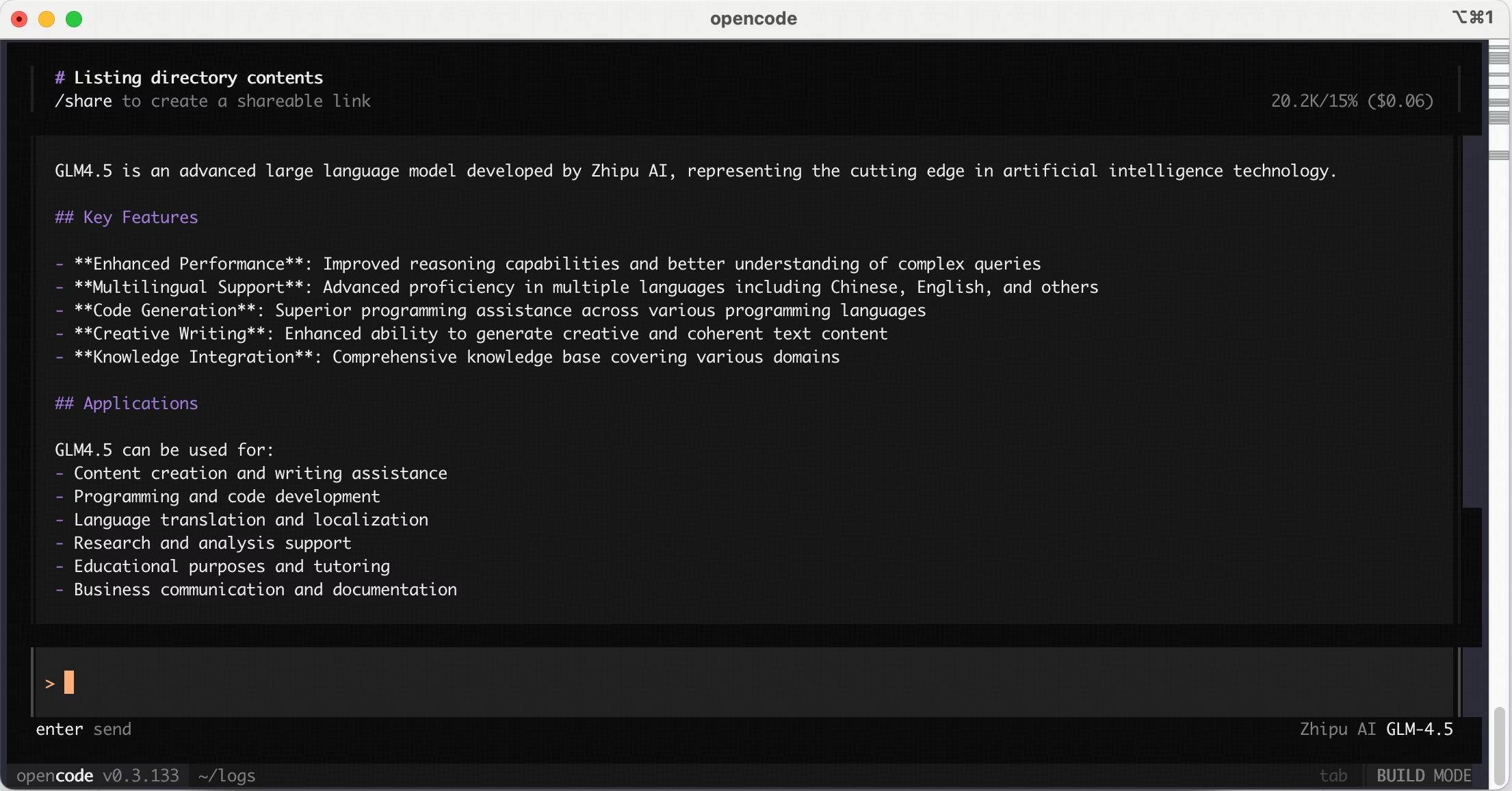Toggle the 'enter send' keybind hint
Screen dimensions: 1512x791
pos(84,729)
